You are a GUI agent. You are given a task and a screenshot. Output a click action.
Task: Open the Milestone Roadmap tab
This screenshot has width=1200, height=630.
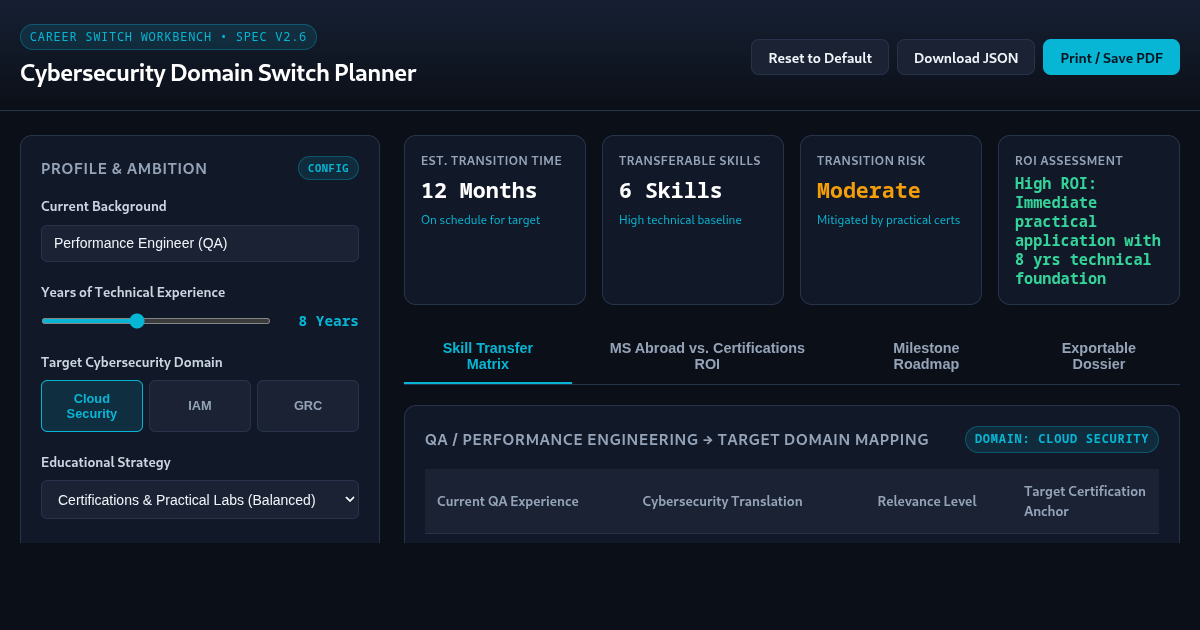[x=926, y=356]
